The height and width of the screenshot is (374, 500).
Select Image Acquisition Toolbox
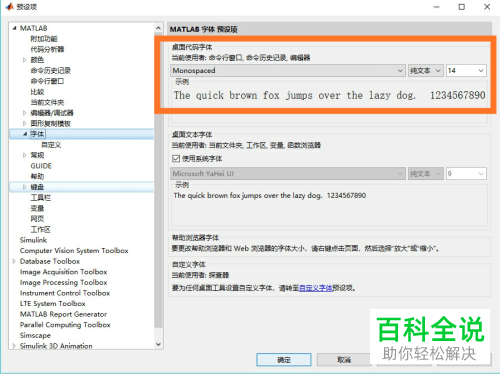63,272
